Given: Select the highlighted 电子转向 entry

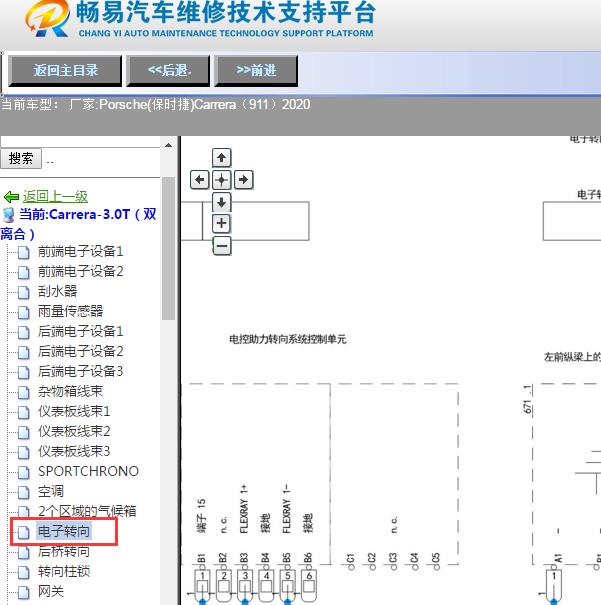Looking at the screenshot, I should click(x=64, y=531).
